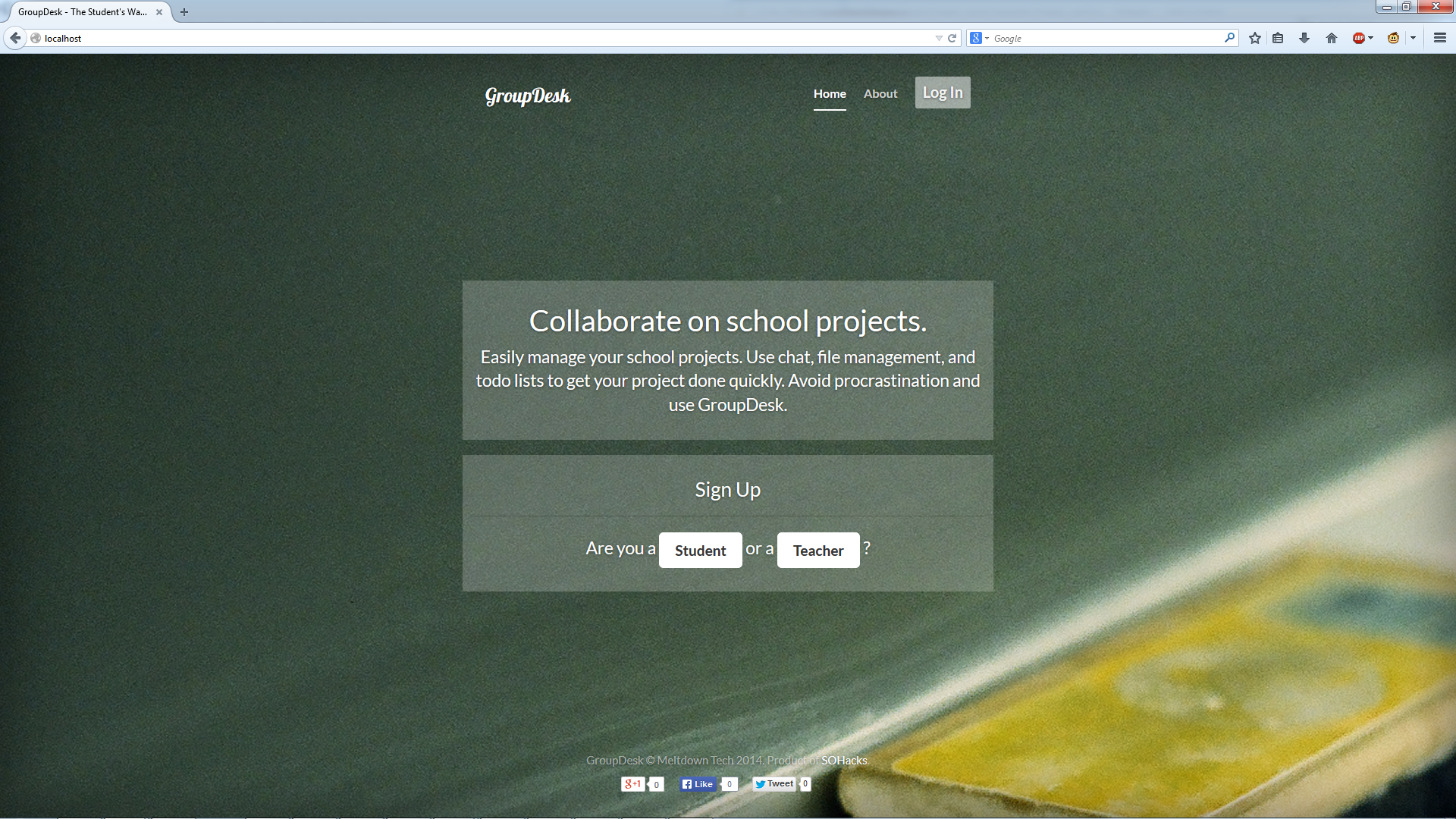The height and width of the screenshot is (819, 1456).
Task: Choose the Student sign up button
Action: [x=700, y=551]
